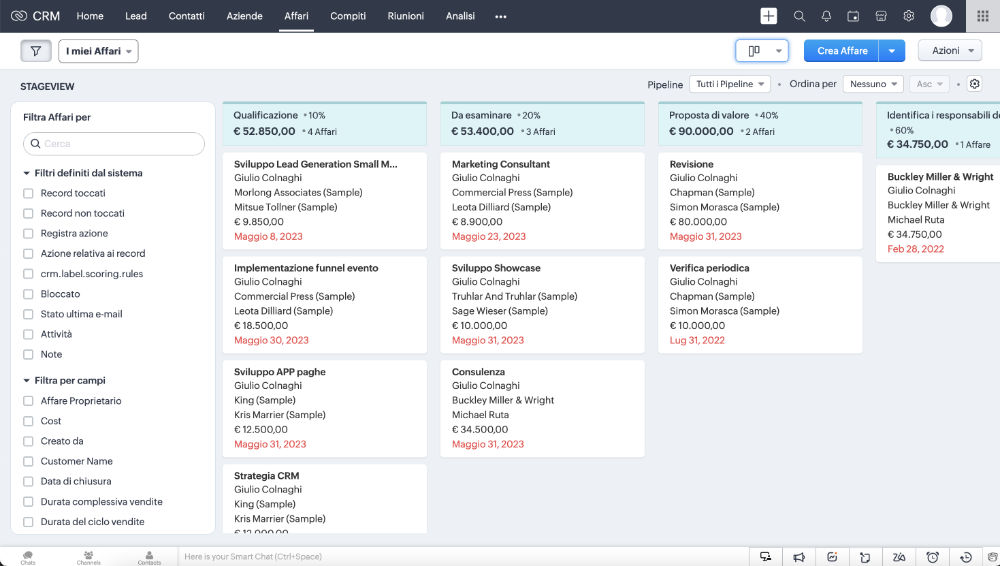Check the Record toccati filter

pos(28,193)
